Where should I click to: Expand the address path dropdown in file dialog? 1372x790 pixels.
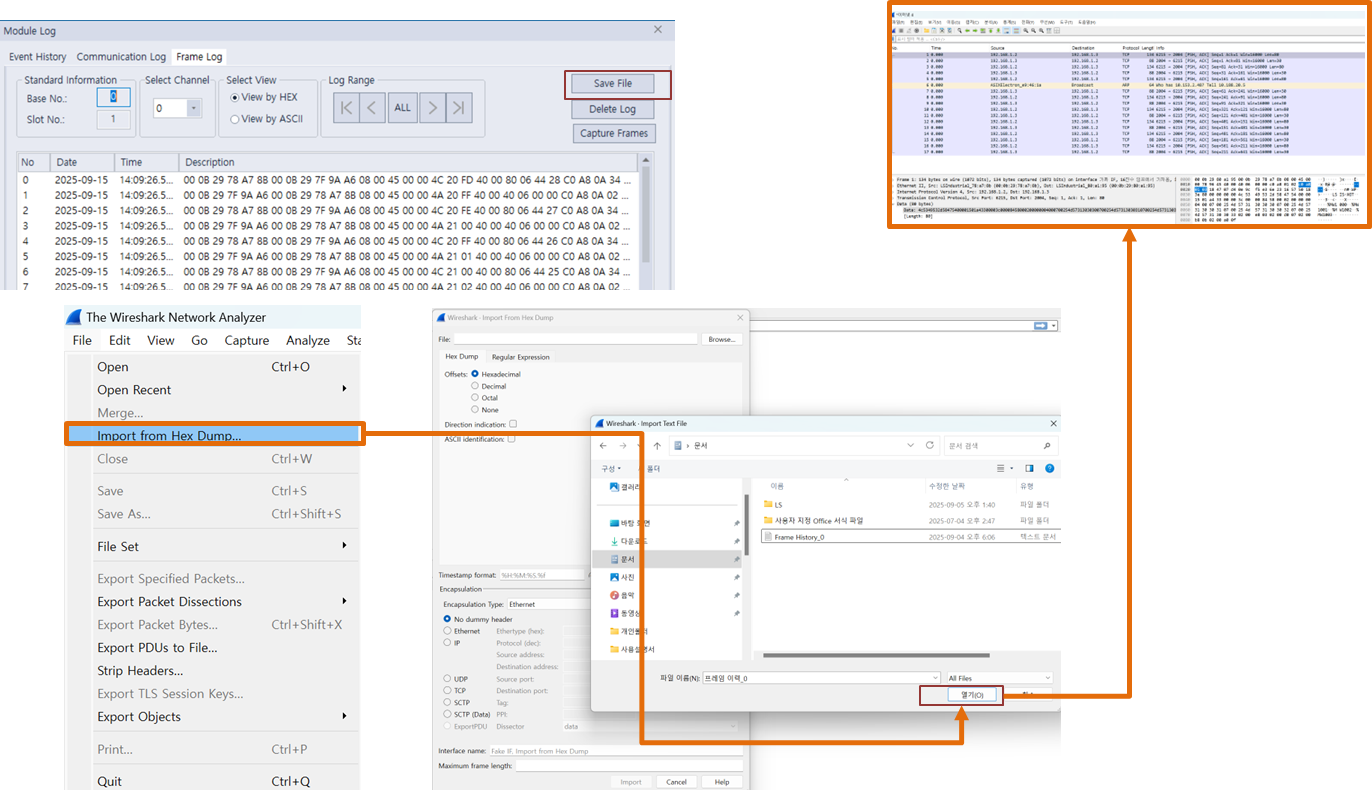pyautogui.click(x=910, y=445)
